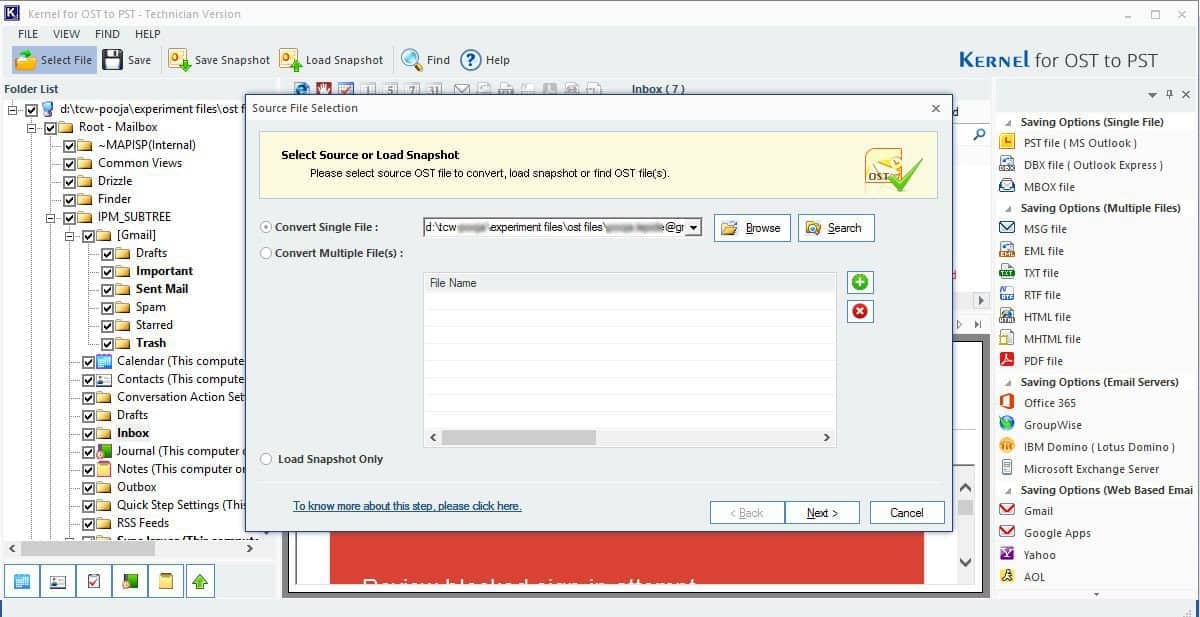Open the FIND menu
This screenshot has height=617, width=1200.
pyautogui.click(x=107, y=34)
